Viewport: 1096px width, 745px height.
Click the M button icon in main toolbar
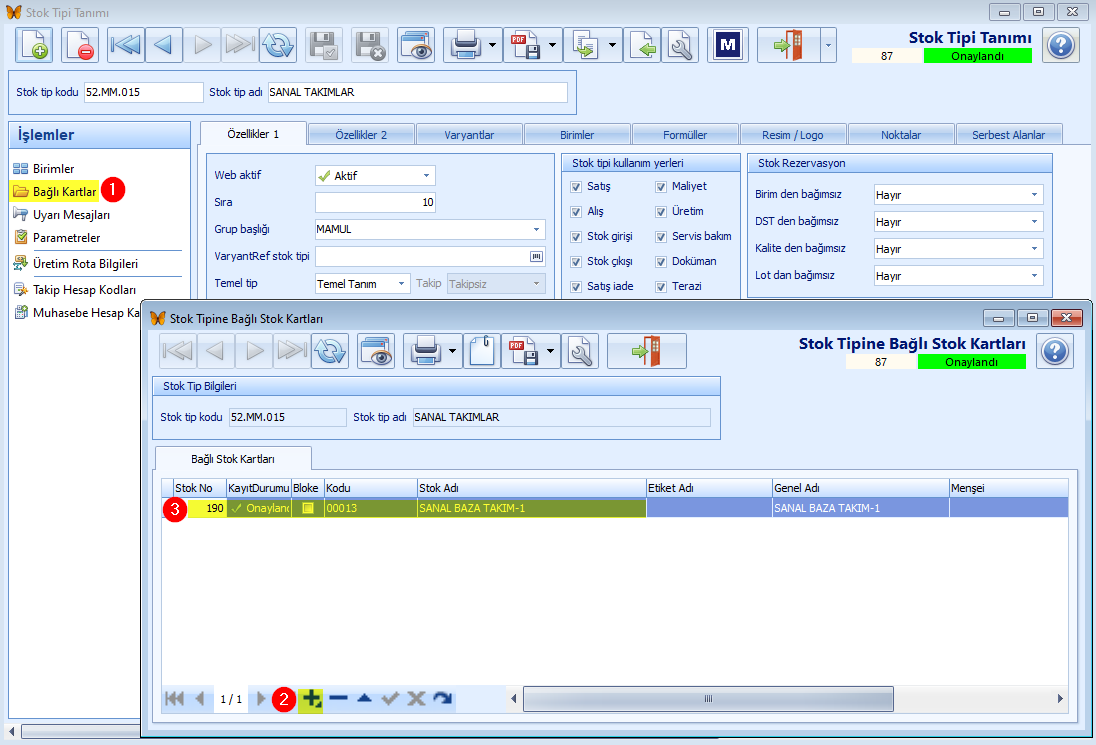coord(728,45)
